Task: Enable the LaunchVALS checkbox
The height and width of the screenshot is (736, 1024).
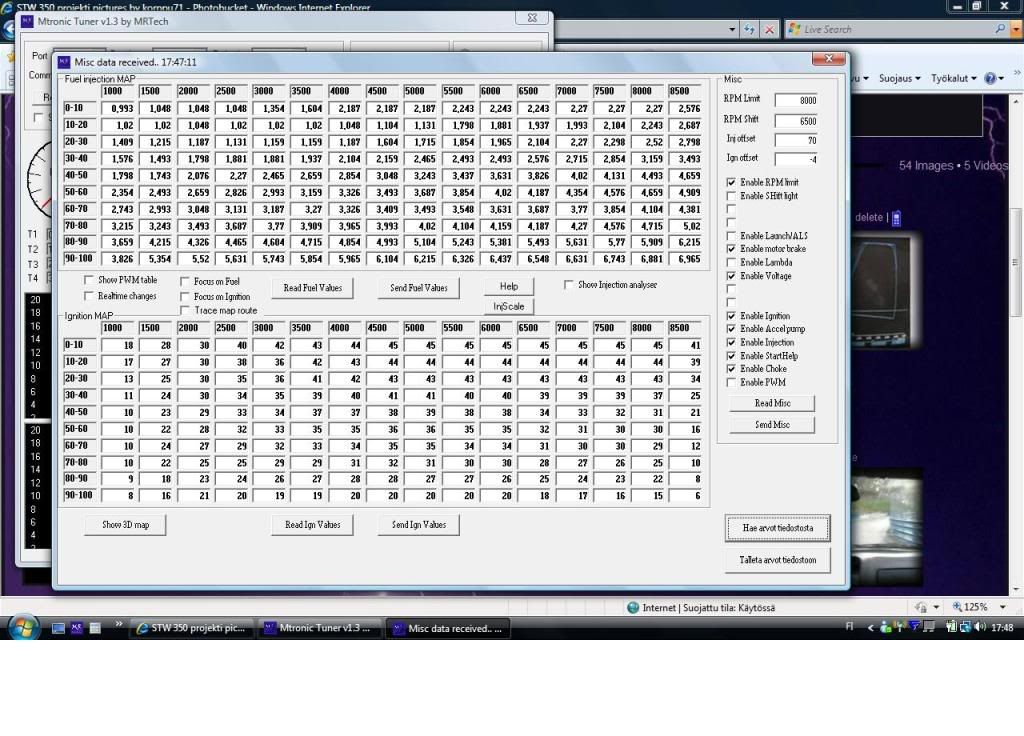Action: click(x=731, y=236)
